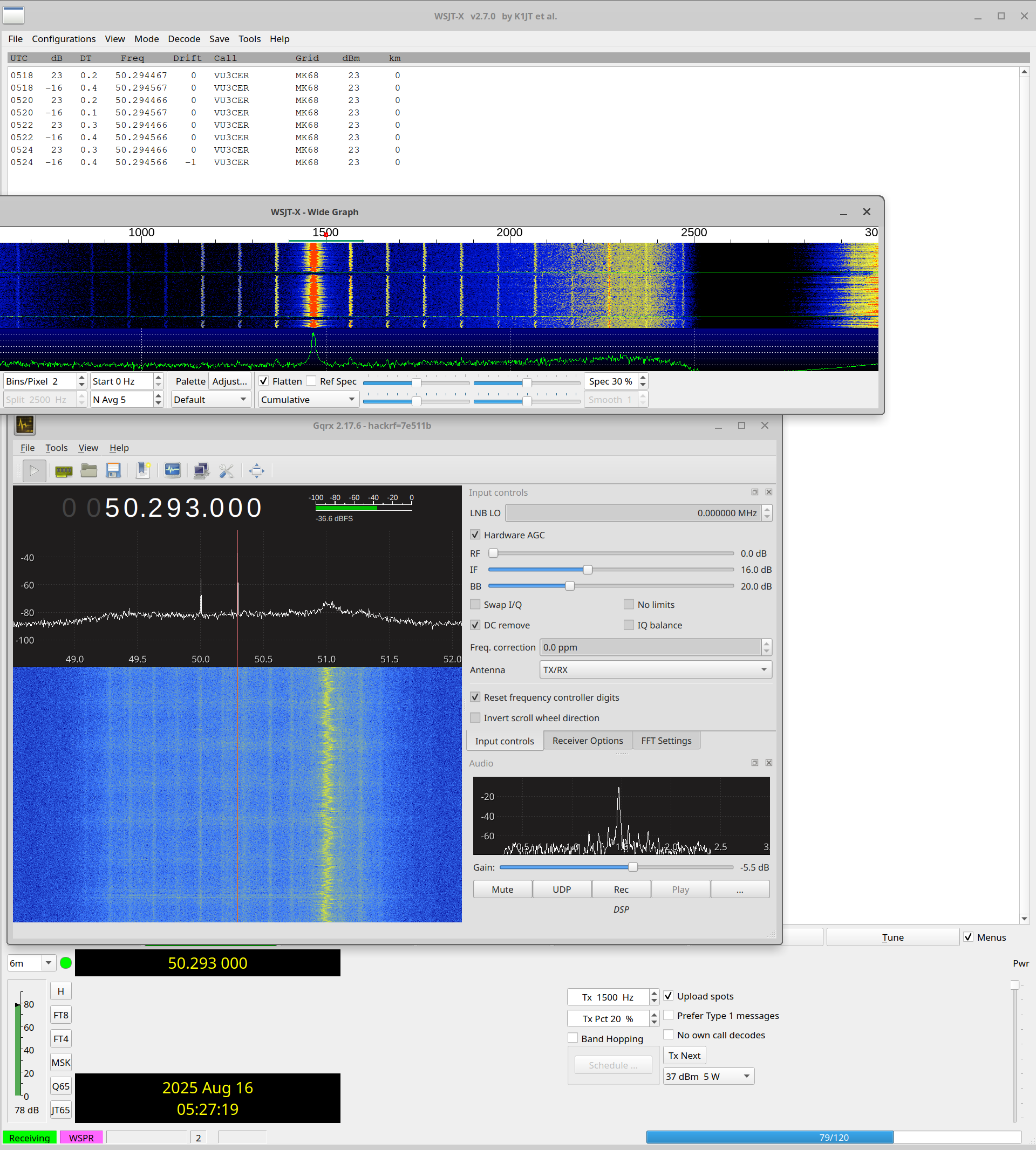Decrease Tx Pct 20 % with down arrow

click(x=654, y=1023)
